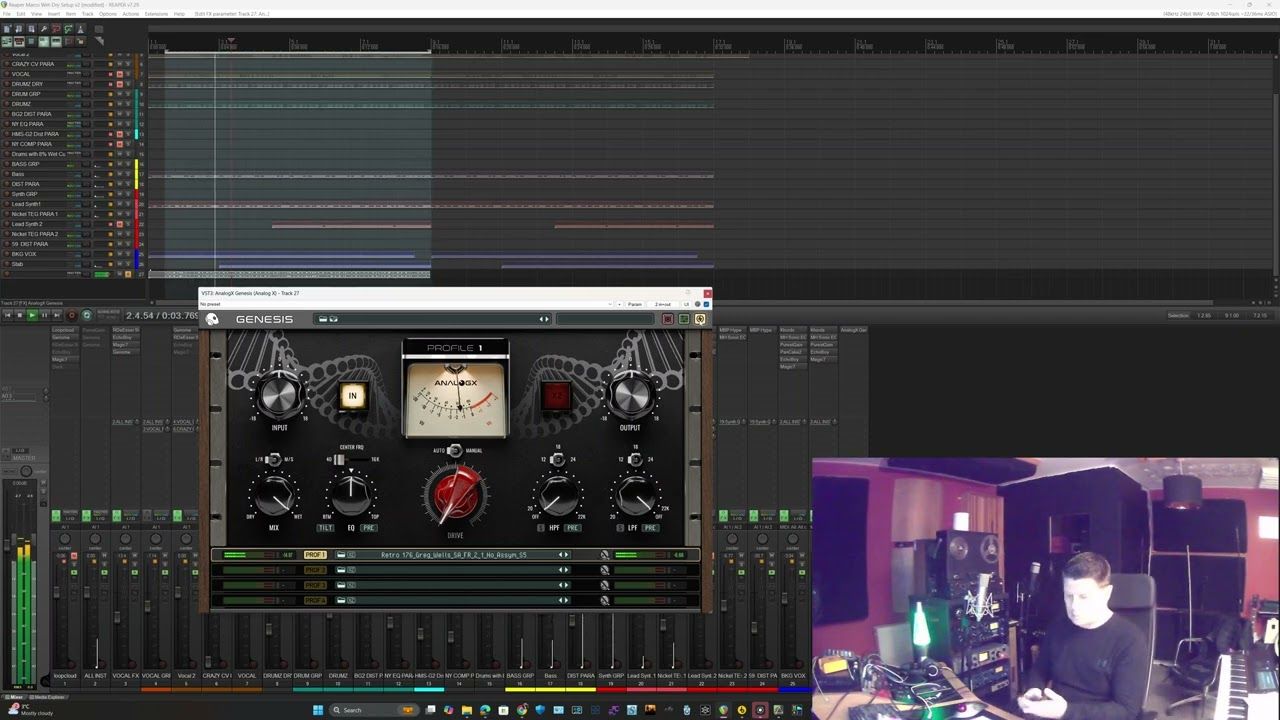Click the New Project toolbar icon
This screenshot has width=1280, height=720.
7,29
